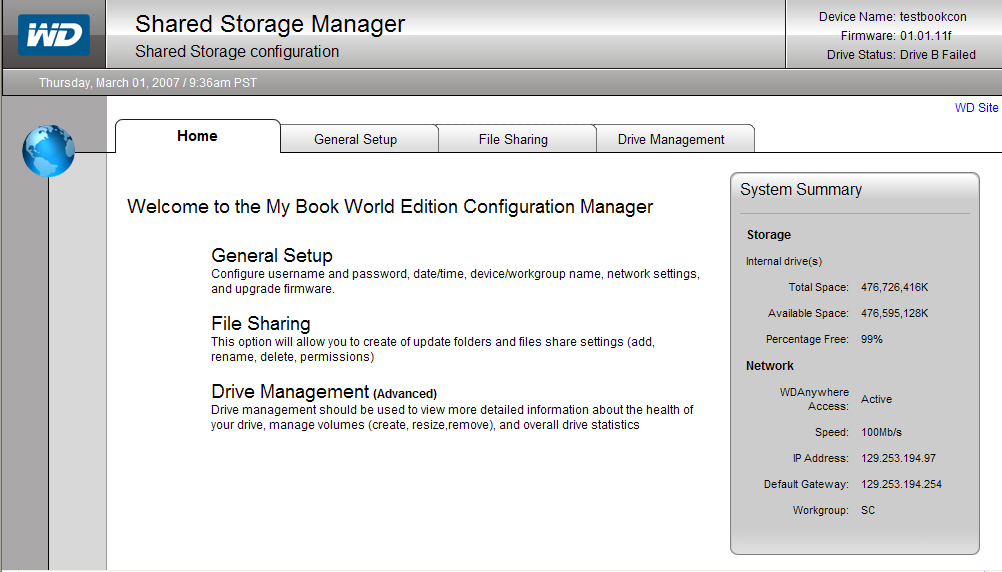Click the Welcome to My Book World Edition heading
The image size is (1002, 572).
click(390, 206)
